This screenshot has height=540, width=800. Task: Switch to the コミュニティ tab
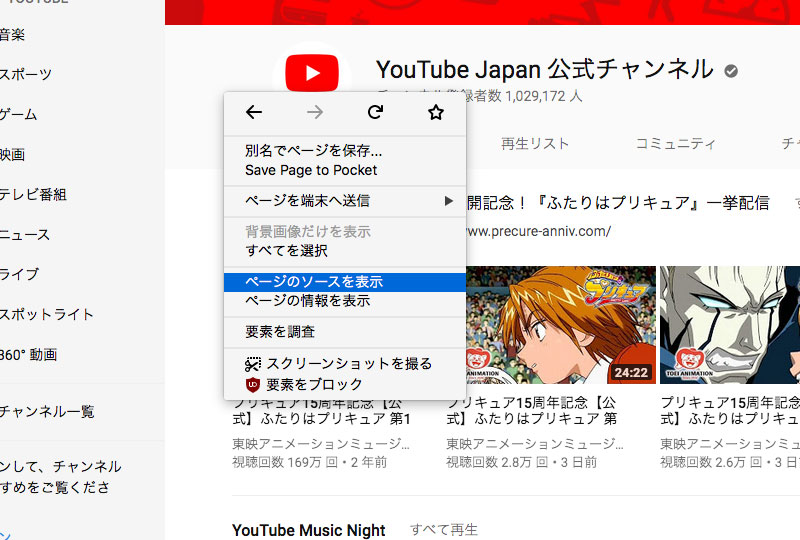pyautogui.click(x=676, y=144)
